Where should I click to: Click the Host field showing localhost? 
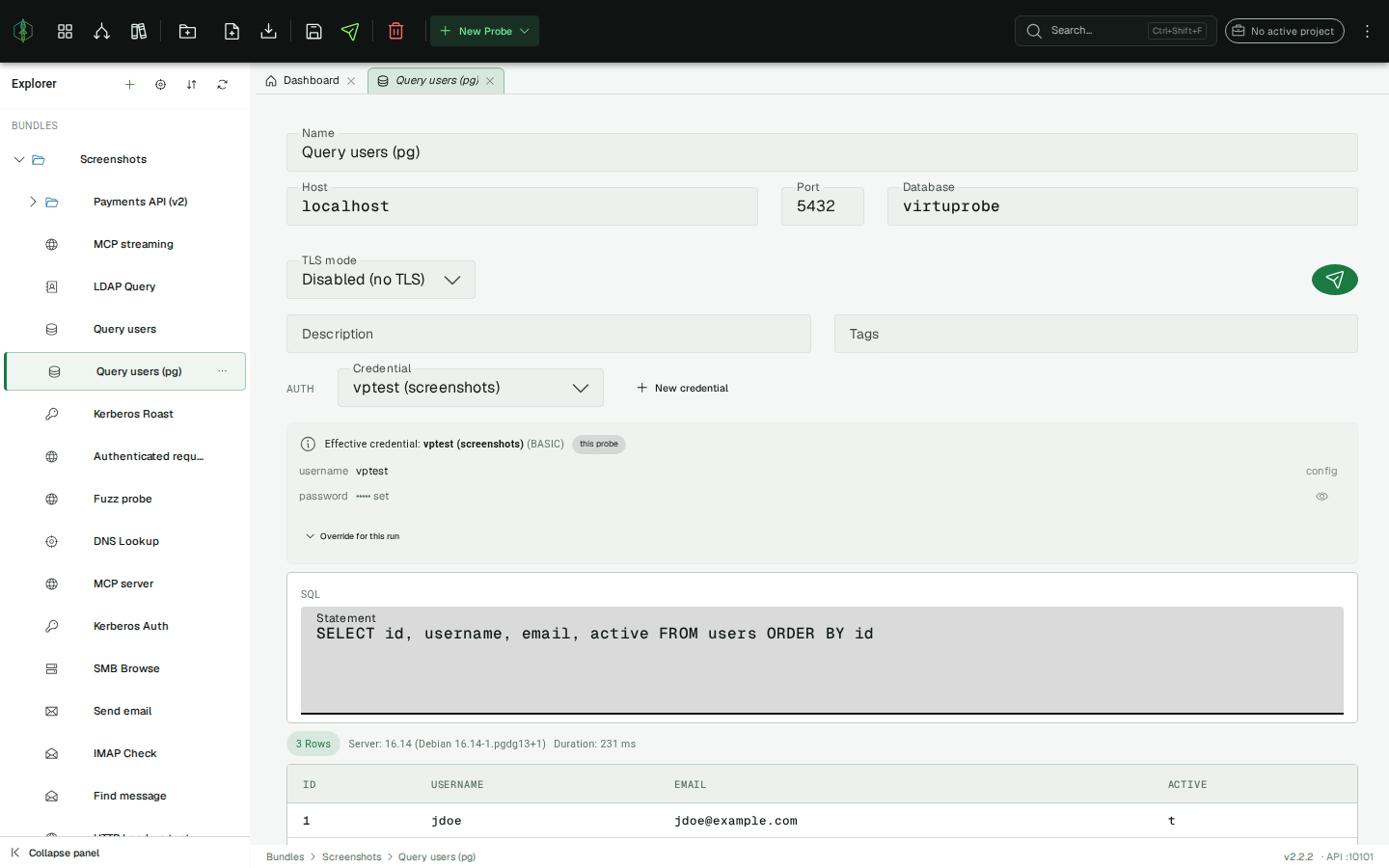(522, 206)
